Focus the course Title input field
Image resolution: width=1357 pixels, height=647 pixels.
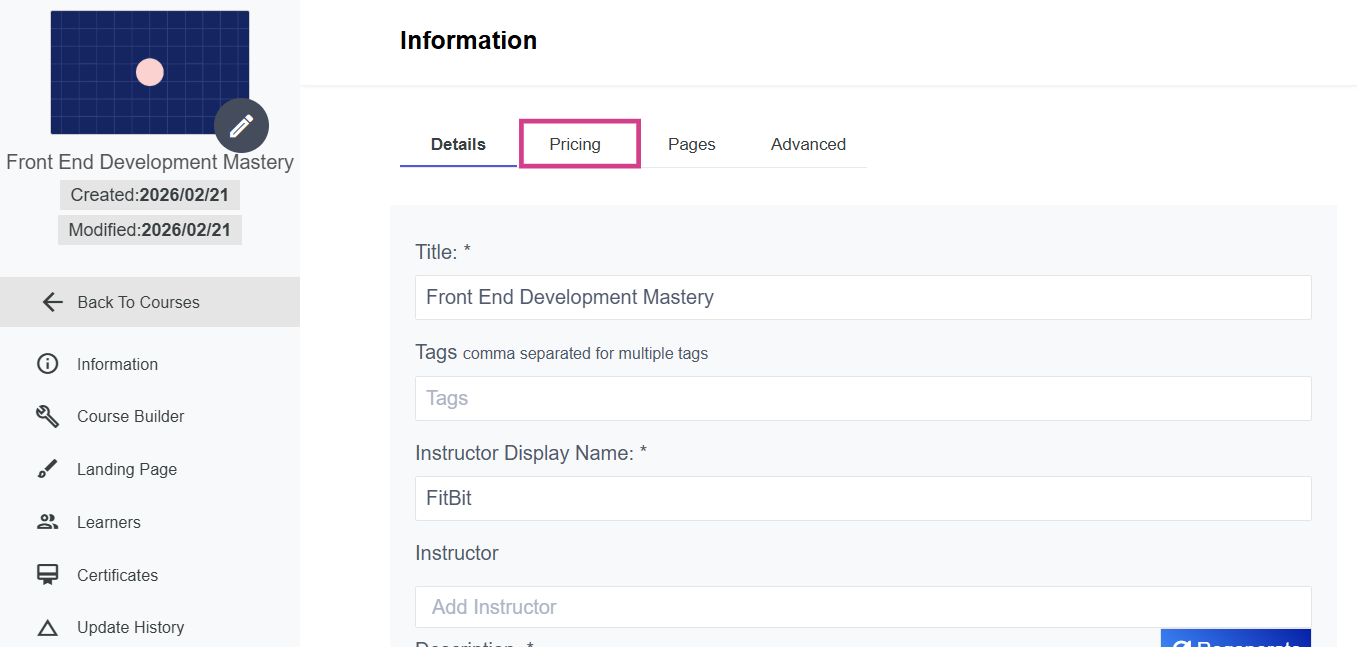coord(862,297)
